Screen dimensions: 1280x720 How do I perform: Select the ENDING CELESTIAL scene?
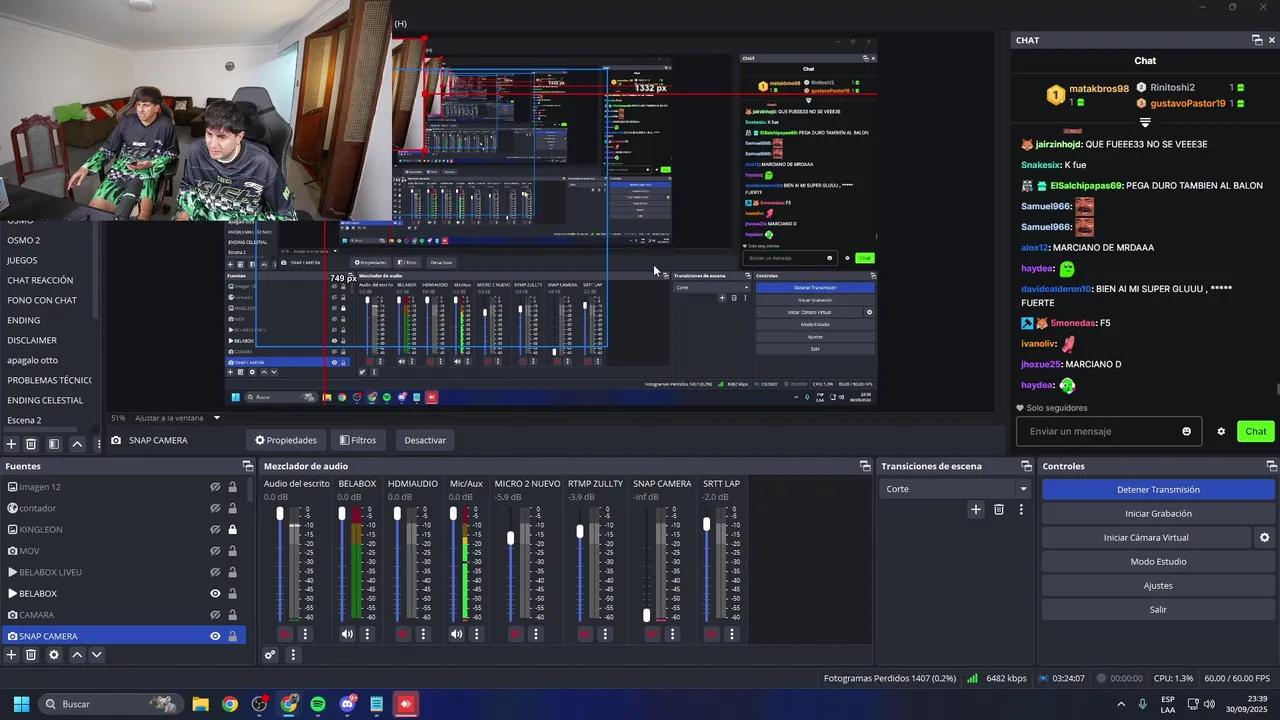click(45, 400)
